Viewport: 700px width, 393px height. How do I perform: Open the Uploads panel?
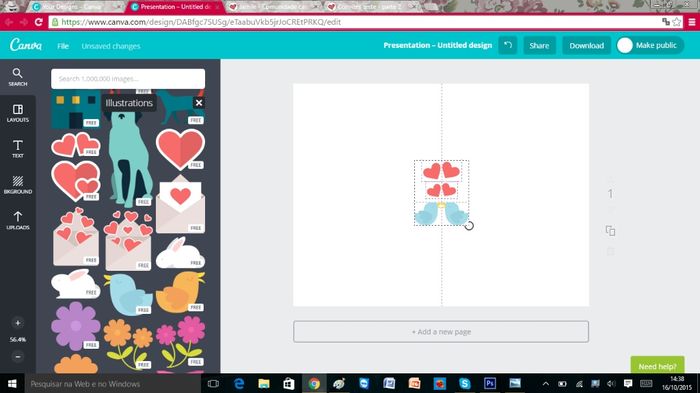[x=17, y=221]
